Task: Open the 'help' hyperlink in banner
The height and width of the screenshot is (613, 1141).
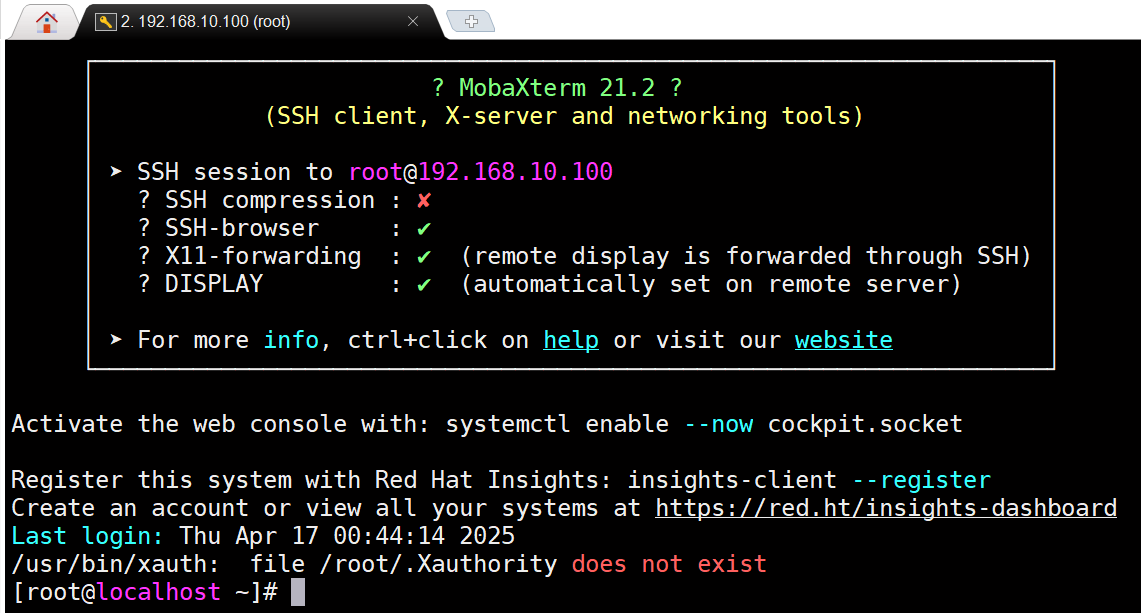Action: tap(571, 340)
